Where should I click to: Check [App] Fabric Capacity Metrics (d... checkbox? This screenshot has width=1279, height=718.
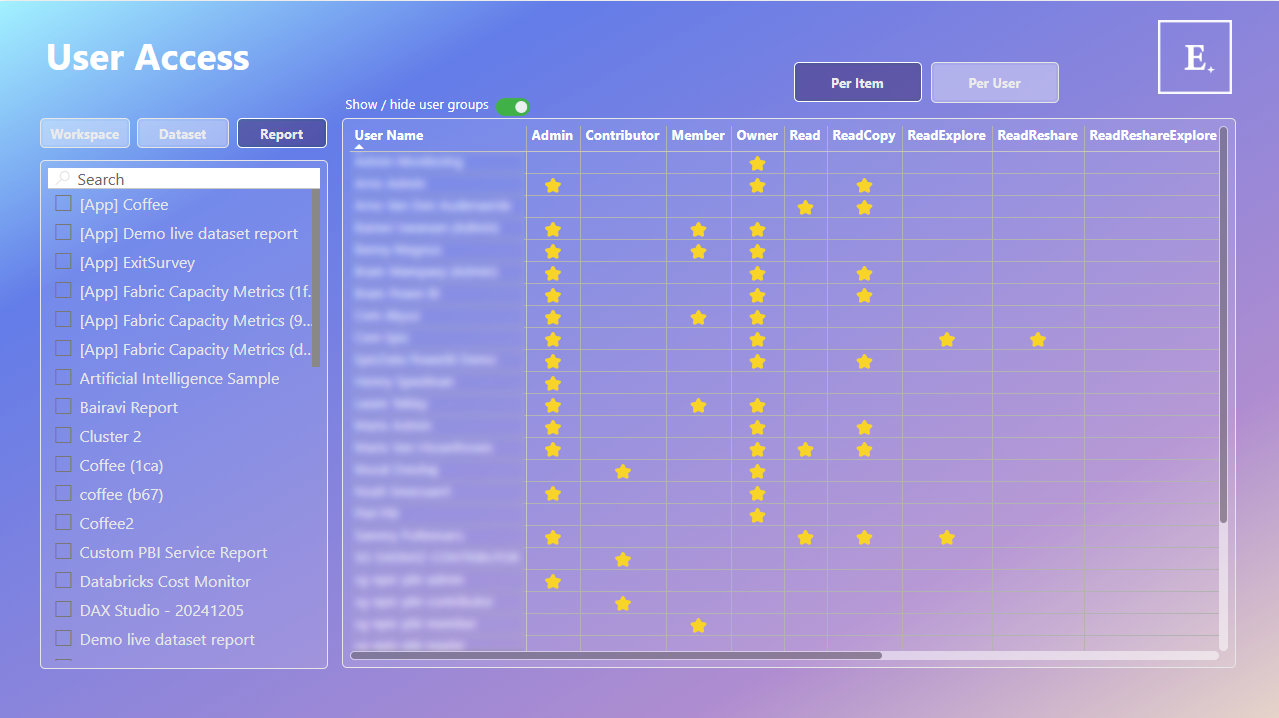coord(63,349)
